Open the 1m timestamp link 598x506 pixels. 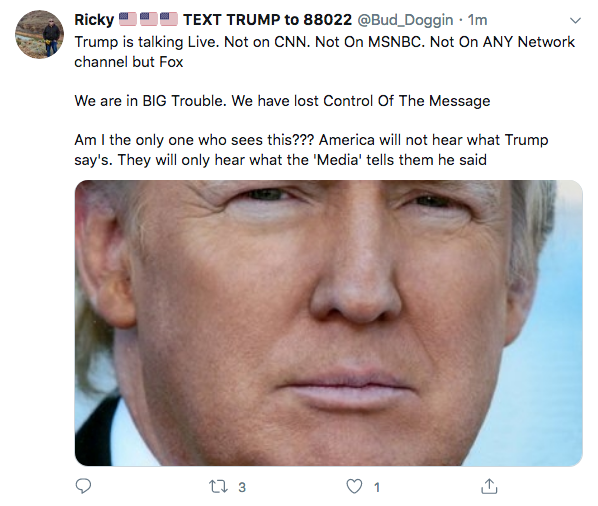477,20
